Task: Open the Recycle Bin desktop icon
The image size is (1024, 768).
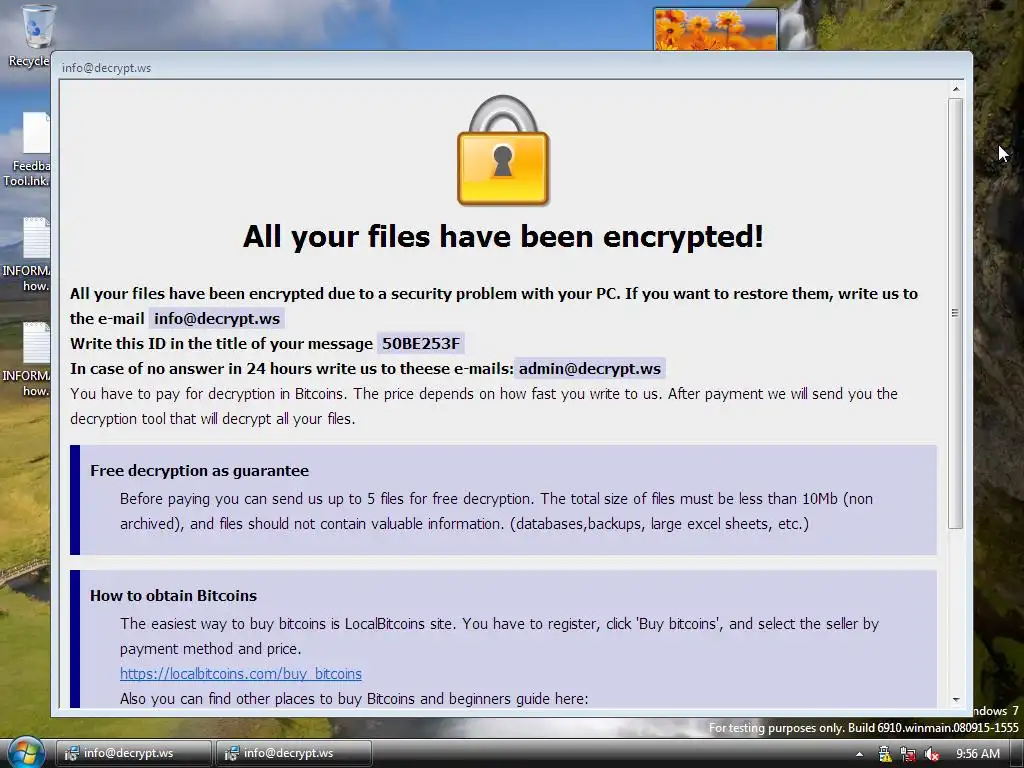Action: point(36,27)
